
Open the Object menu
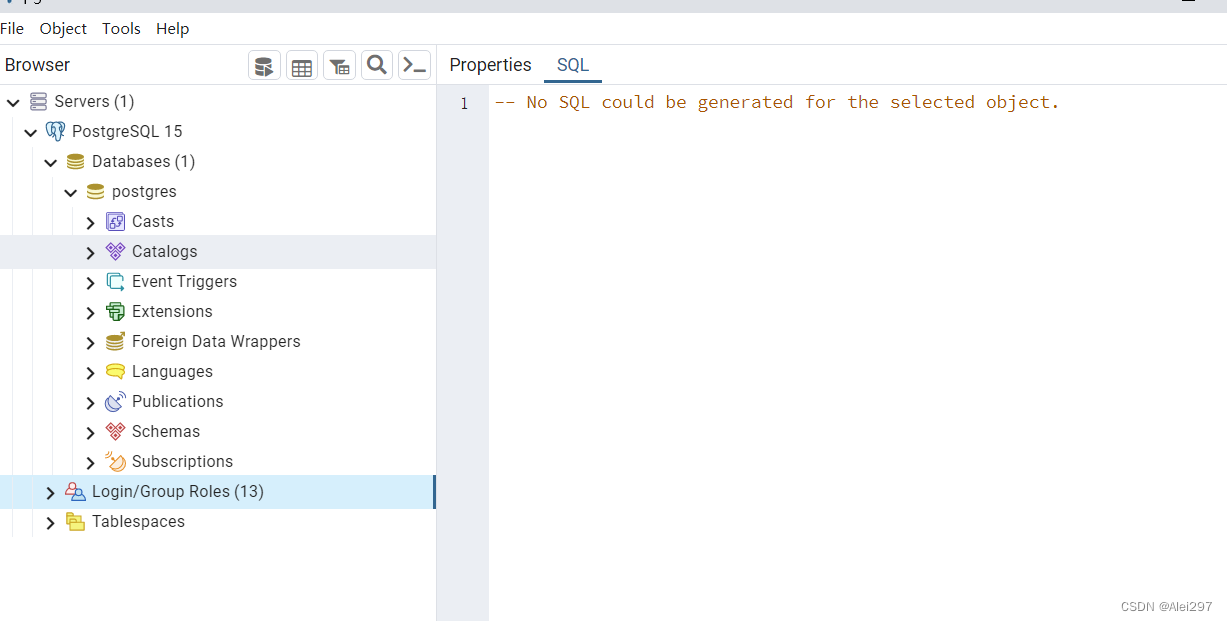point(63,29)
